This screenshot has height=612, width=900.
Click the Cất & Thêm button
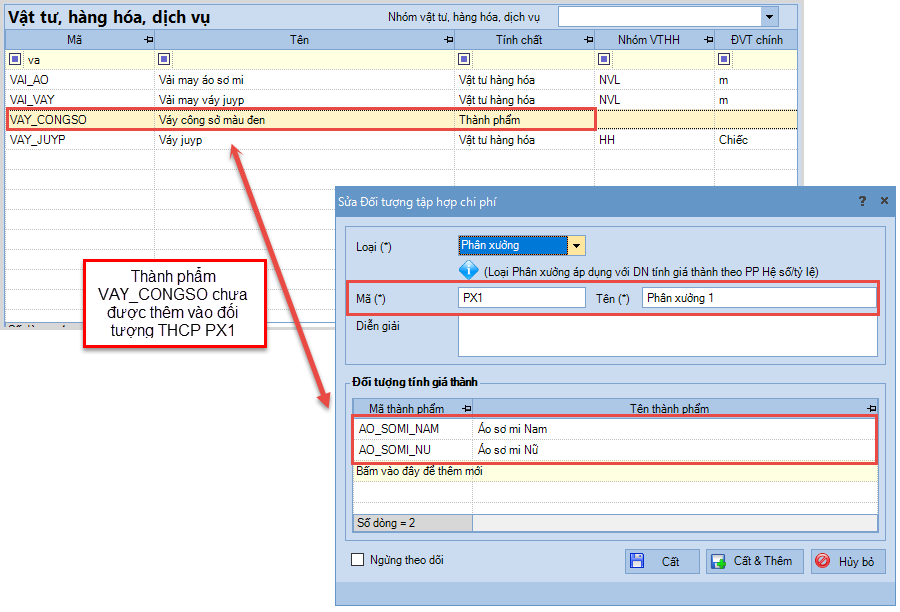pos(754,561)
